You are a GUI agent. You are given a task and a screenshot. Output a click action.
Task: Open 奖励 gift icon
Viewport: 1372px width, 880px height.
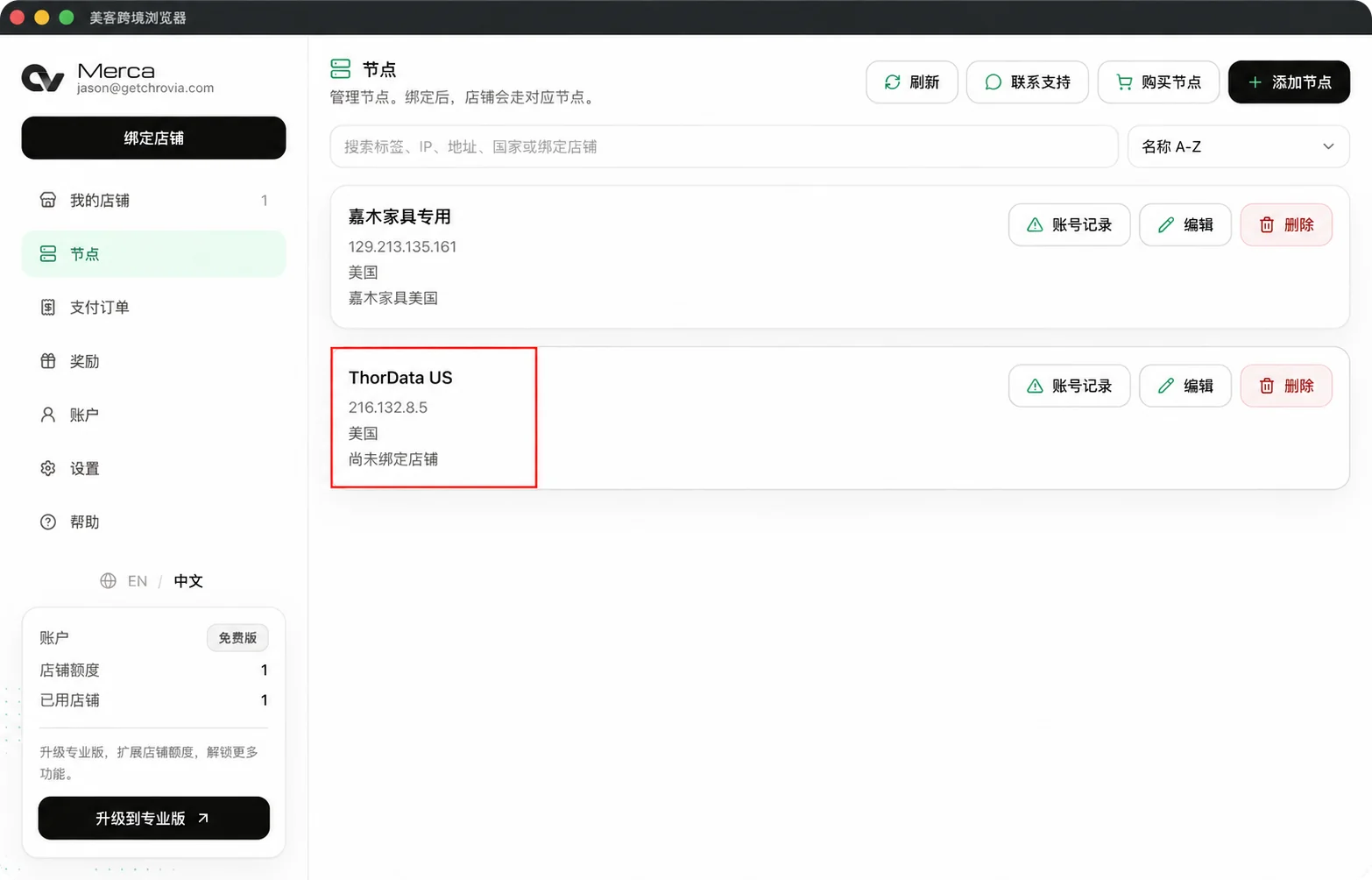pos(48,361)
